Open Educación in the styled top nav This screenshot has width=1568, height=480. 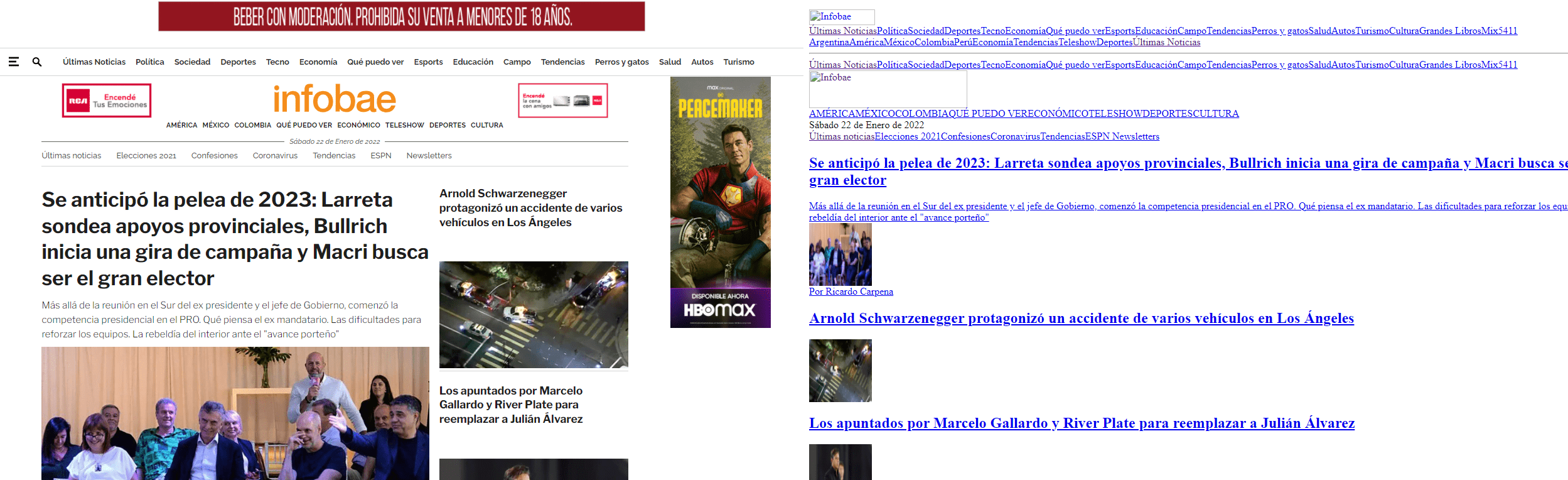[x=473, y=62]
